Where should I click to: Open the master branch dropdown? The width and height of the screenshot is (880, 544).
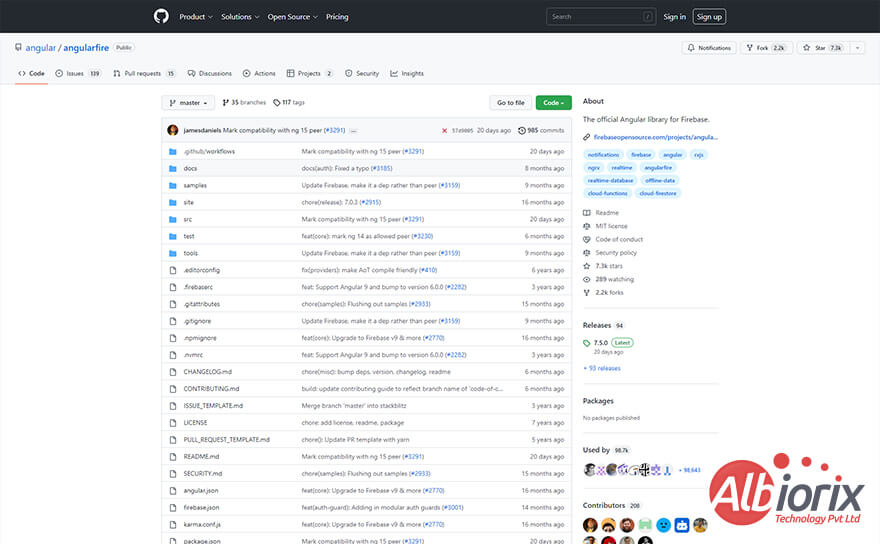pos(188,102)
